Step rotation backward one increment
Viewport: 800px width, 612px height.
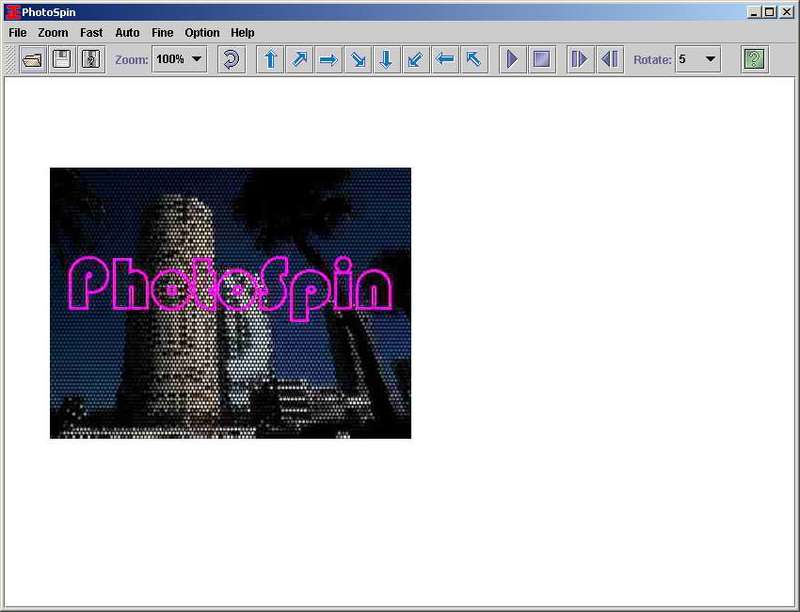[610, 60]
